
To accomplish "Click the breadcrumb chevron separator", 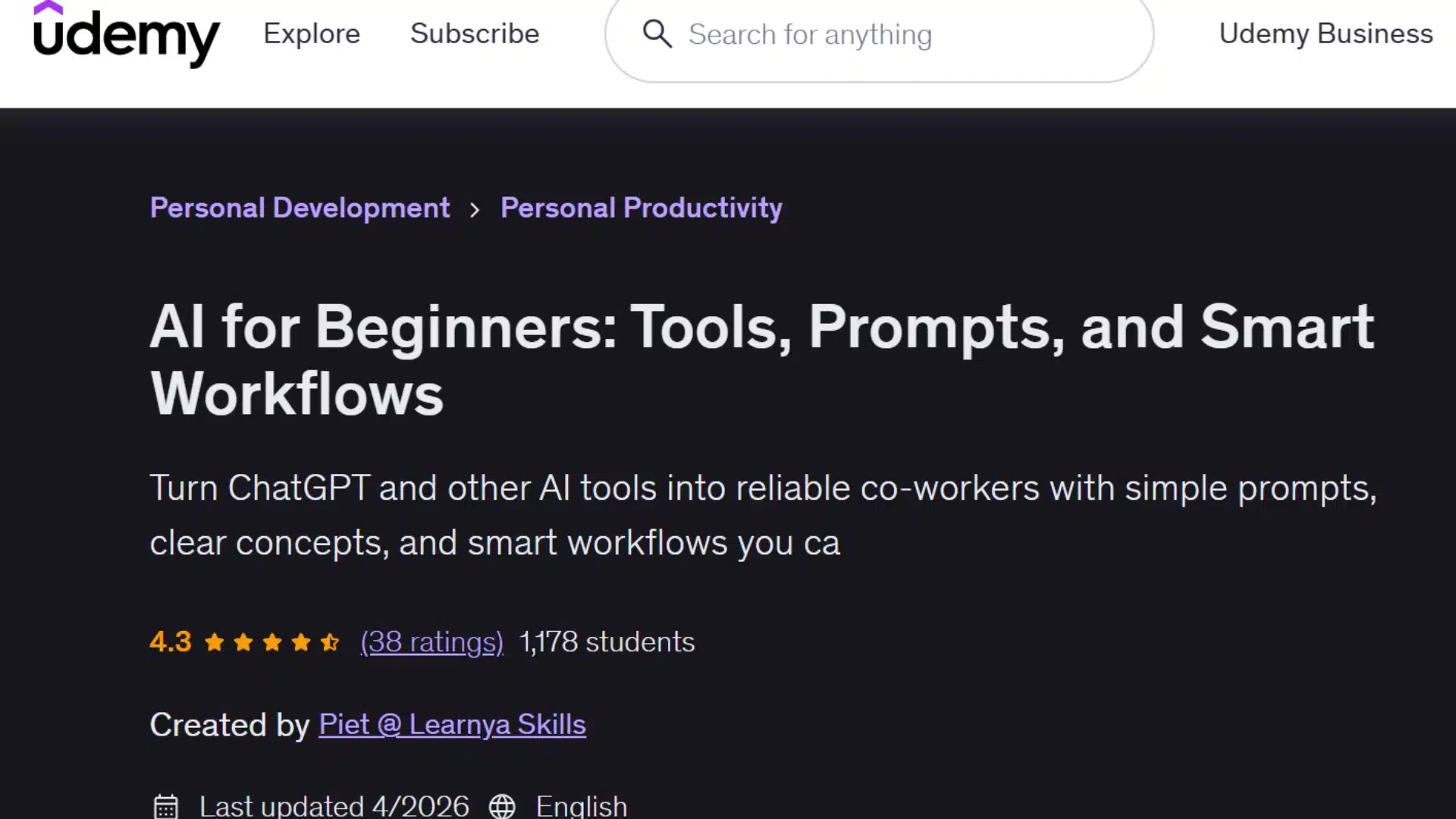I will (x=475, y=209).
